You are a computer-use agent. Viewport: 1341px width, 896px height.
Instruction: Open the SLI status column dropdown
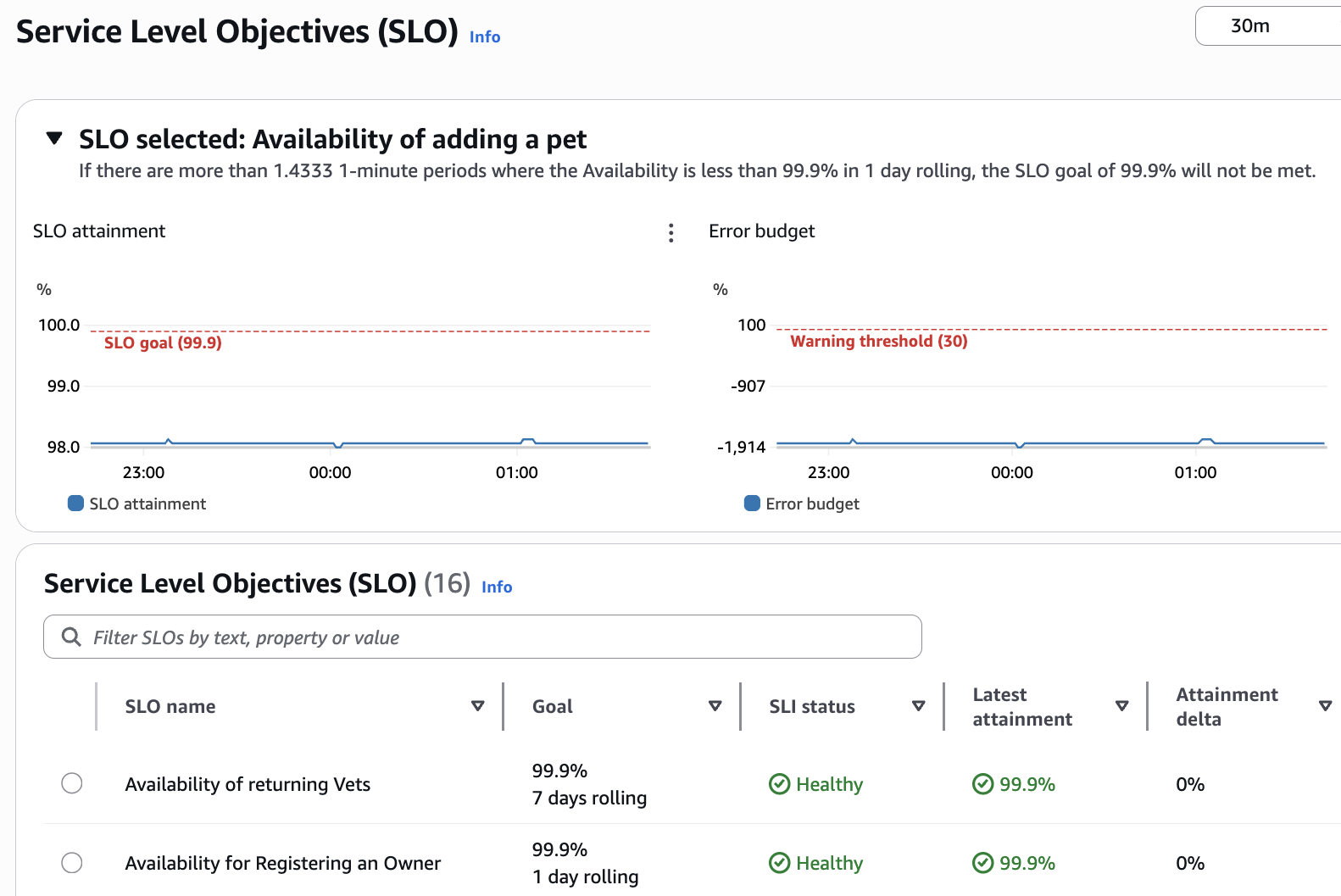tap(918, 706)
